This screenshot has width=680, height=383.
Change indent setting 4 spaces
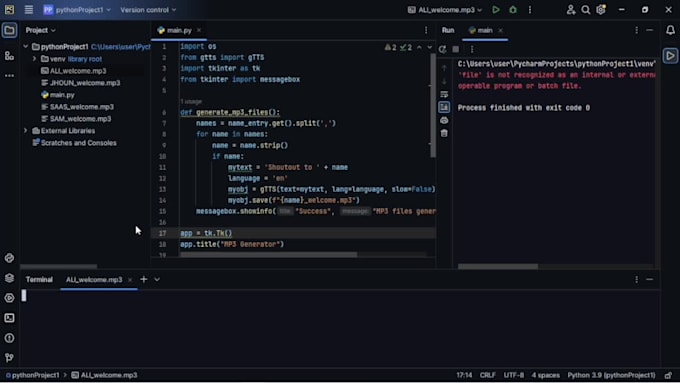(546, 375)
